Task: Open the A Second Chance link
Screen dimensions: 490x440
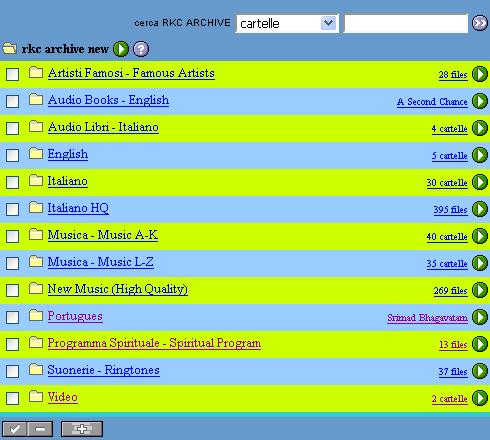Action: click(432, 102)
